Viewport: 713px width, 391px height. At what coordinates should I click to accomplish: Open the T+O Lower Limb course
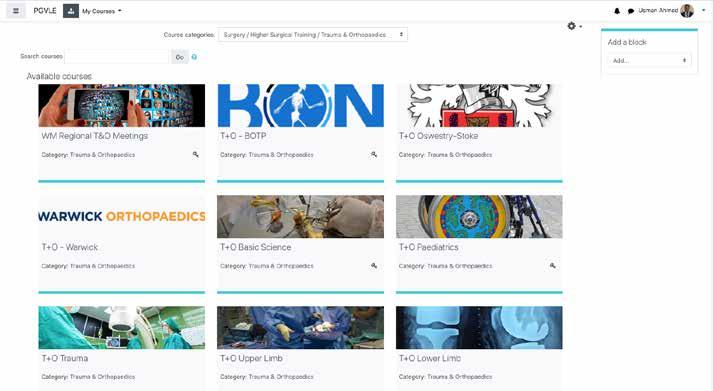pos(430,358)
